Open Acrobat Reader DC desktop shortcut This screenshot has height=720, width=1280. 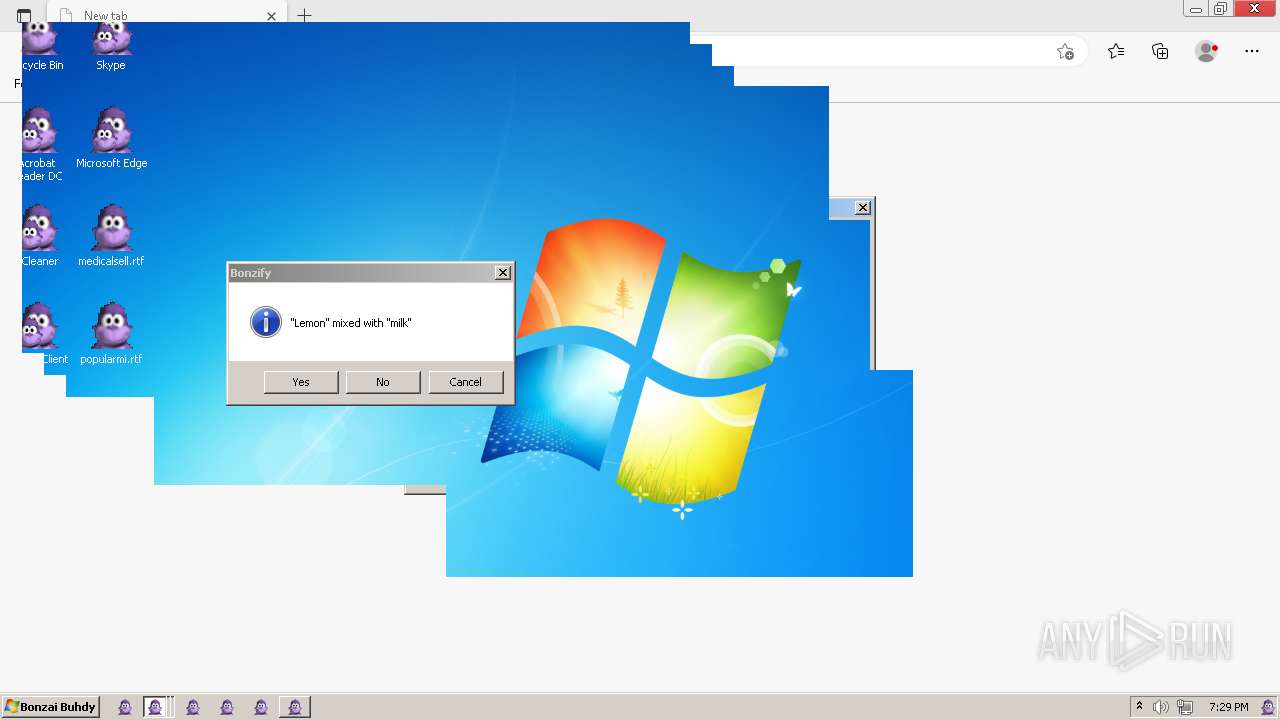(41, 145)
